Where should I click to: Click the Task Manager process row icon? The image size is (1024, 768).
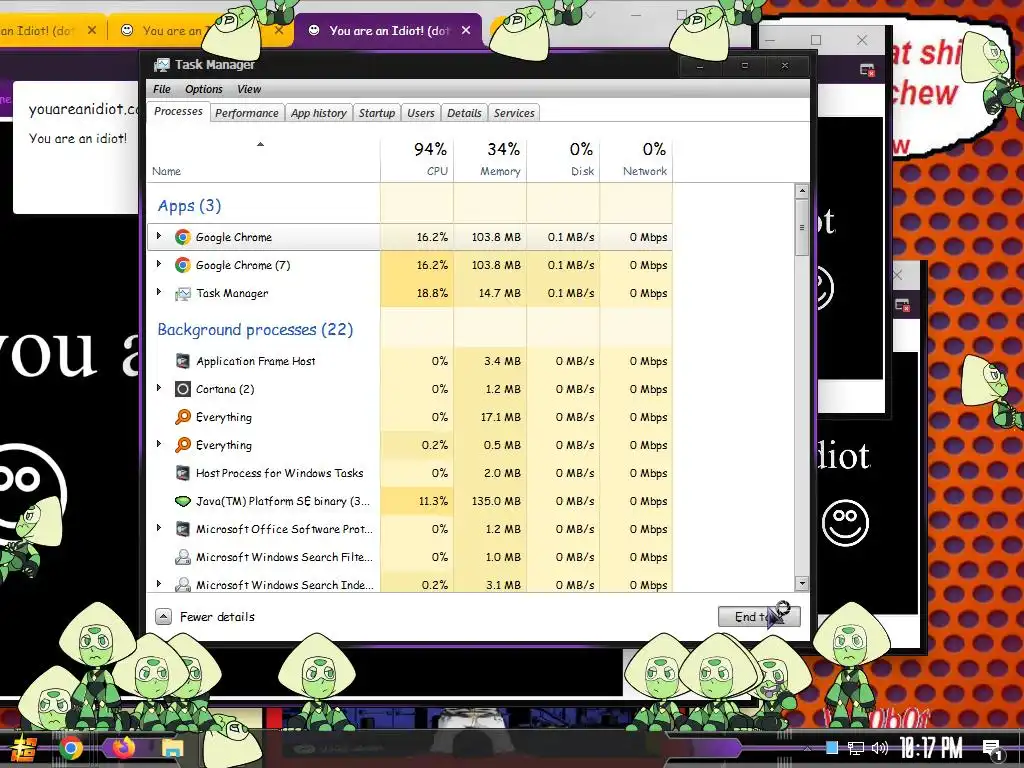tap(183, 293)
